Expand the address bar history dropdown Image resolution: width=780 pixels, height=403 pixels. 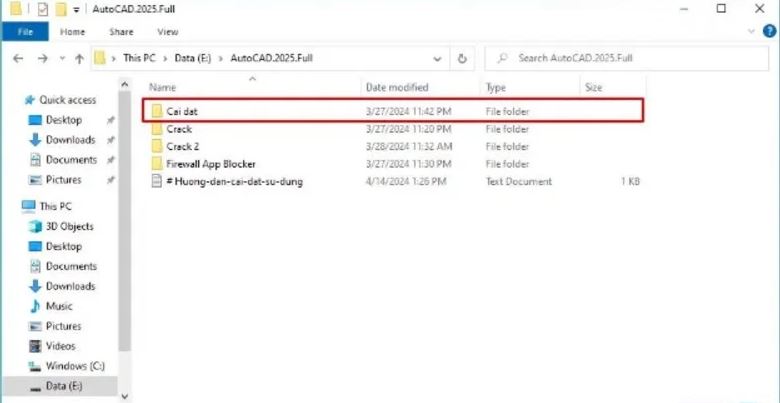(x=438, y=59)
